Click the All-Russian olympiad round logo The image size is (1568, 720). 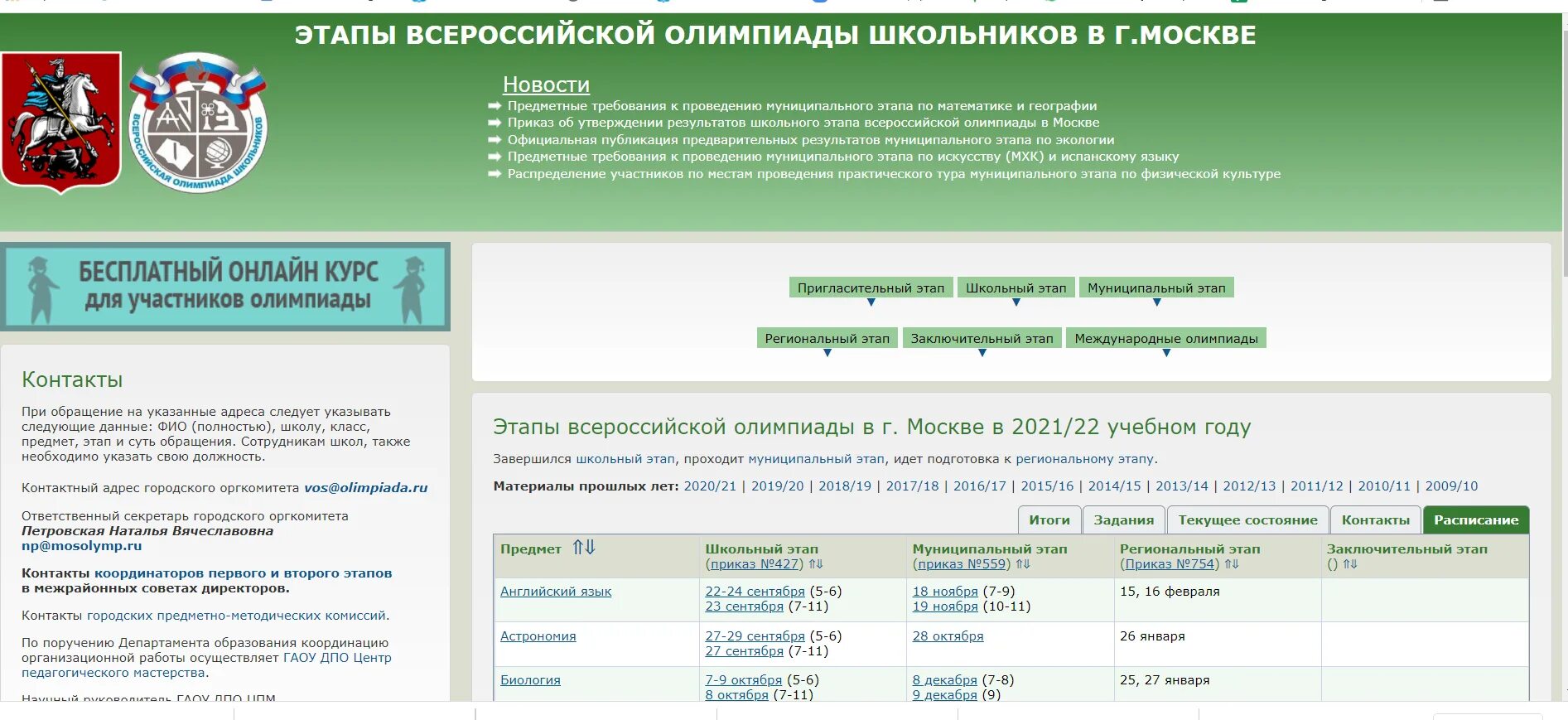click(198, 123)
